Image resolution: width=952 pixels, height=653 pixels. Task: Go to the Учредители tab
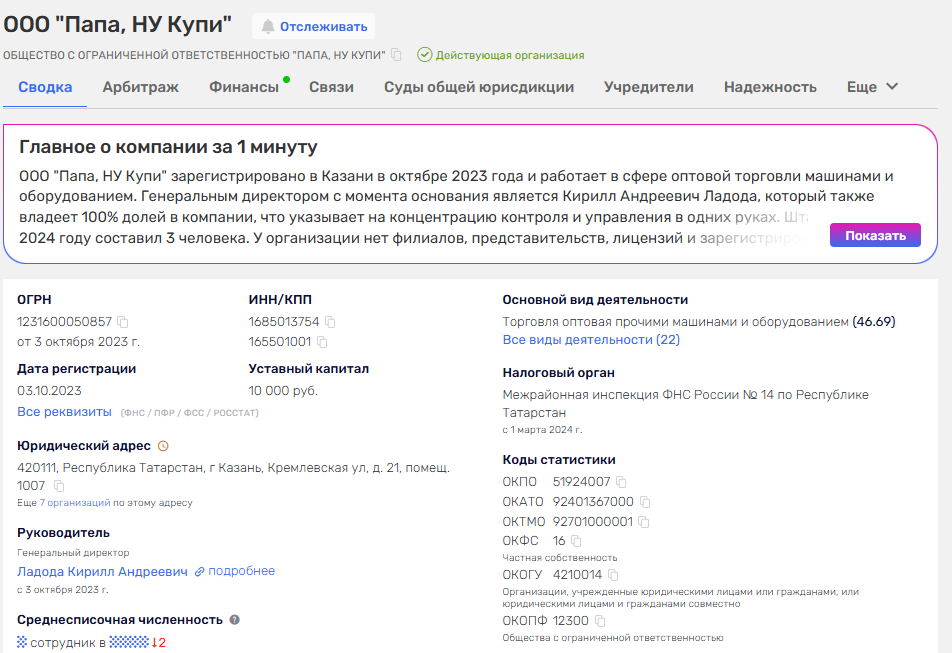click(648, 87)
